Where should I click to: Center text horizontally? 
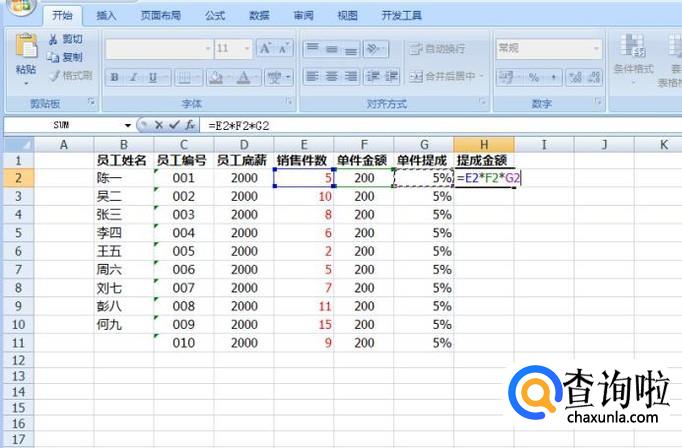pos(332,77)
